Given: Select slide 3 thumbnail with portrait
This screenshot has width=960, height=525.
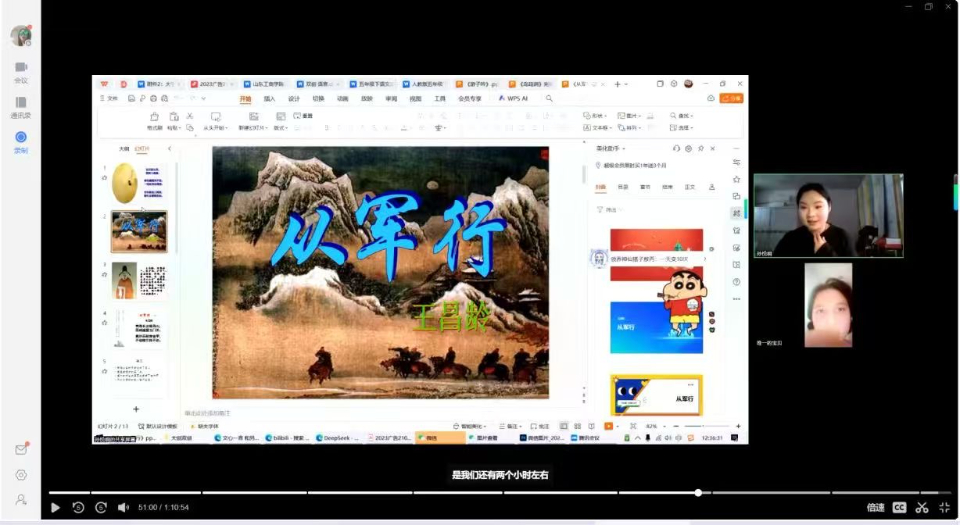Looking at the screenshot, I should click(x=138, y=280).
